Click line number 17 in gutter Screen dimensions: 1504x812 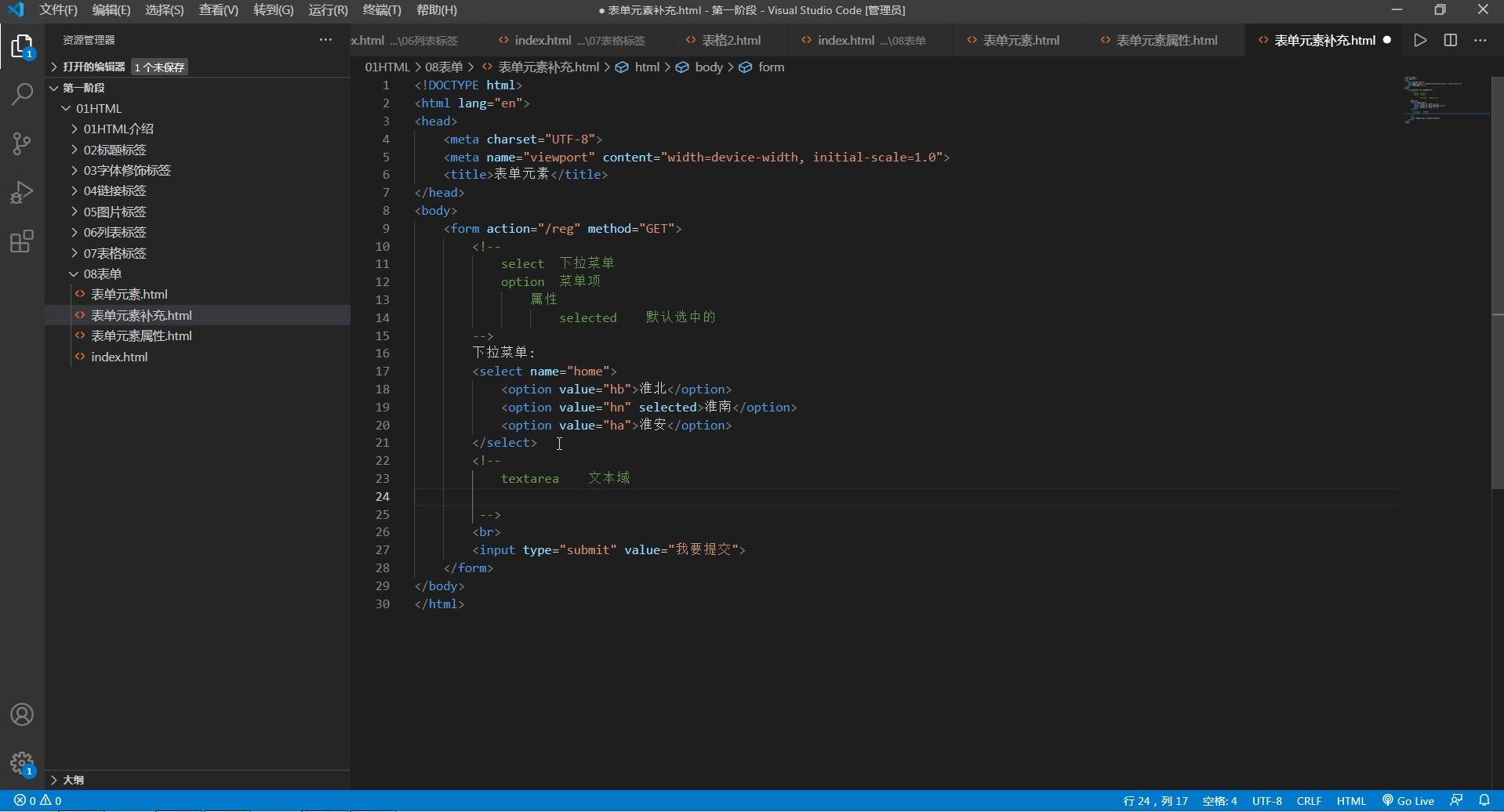382,372
